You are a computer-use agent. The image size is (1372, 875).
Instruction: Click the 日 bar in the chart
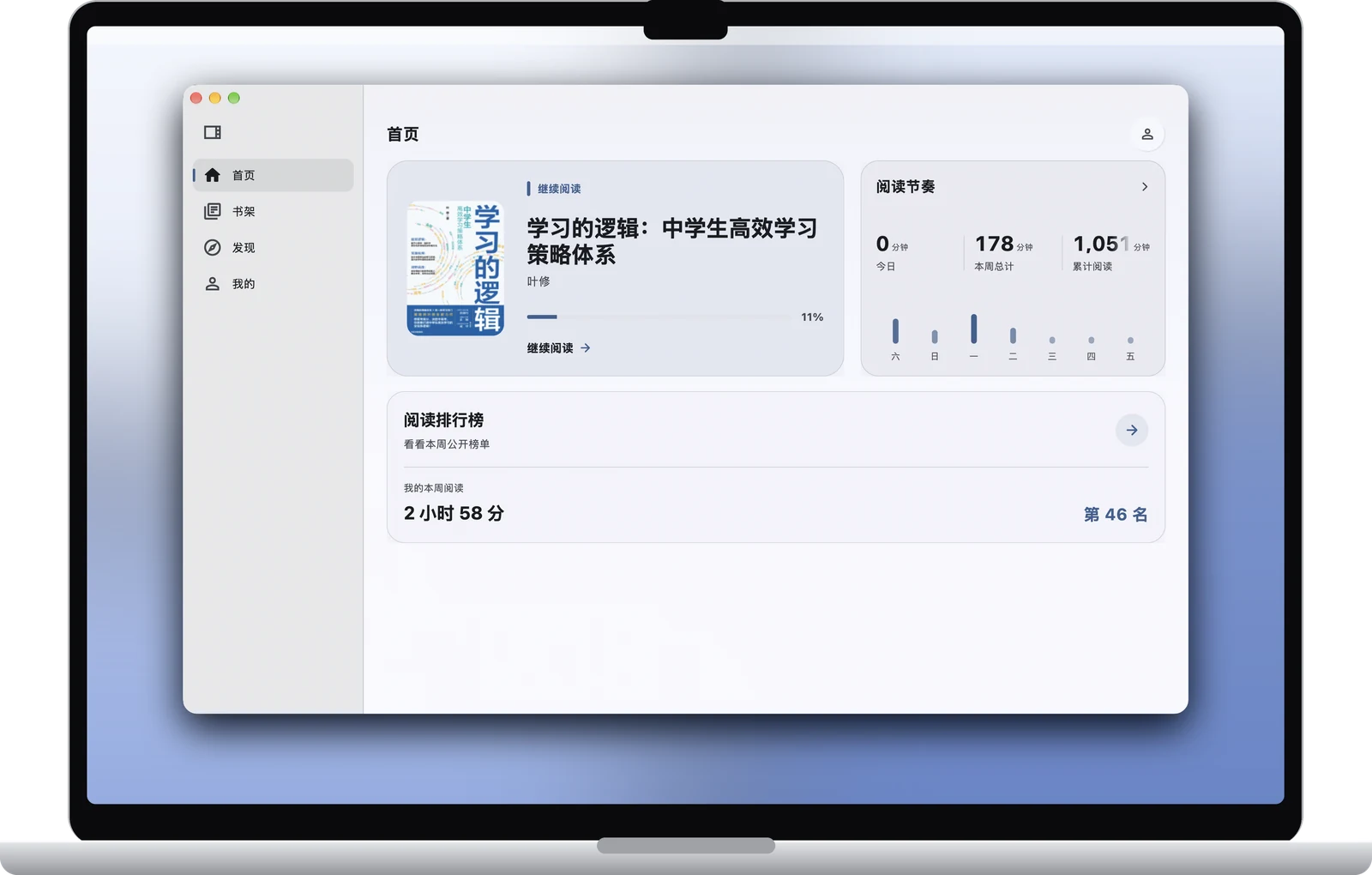[x=935, y=337]
